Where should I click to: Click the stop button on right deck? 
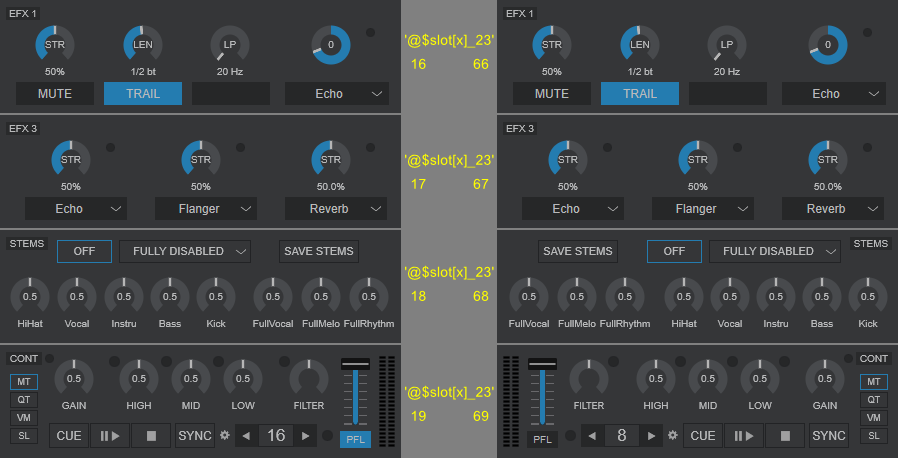[x=784, y=435]
